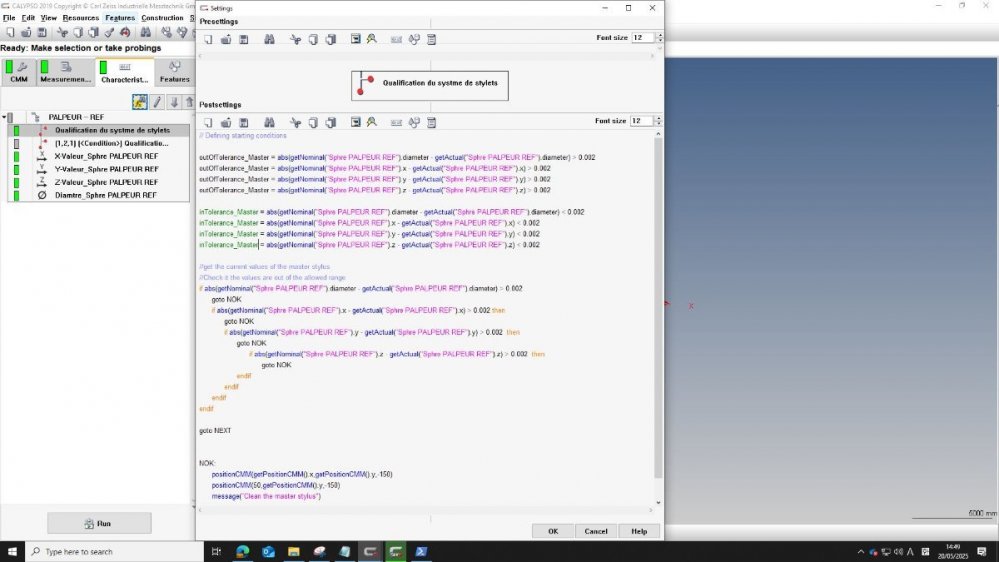Click the down arrow icon above characteristics list
This screenshot has width=999, height=562.
[x=174, y=102]
